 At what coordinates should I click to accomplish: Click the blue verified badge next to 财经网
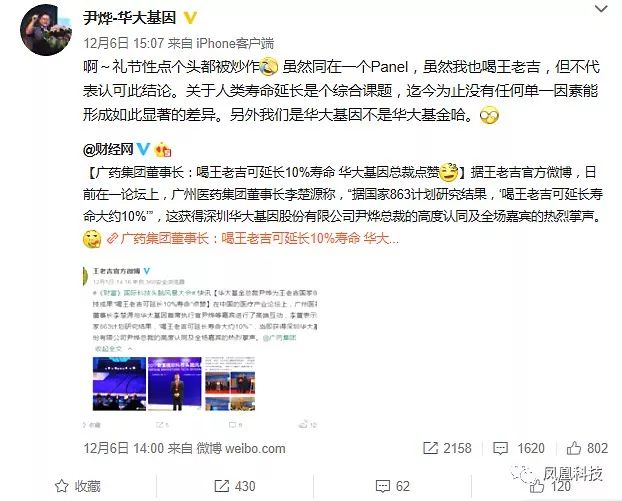click(x=142, y=150)
